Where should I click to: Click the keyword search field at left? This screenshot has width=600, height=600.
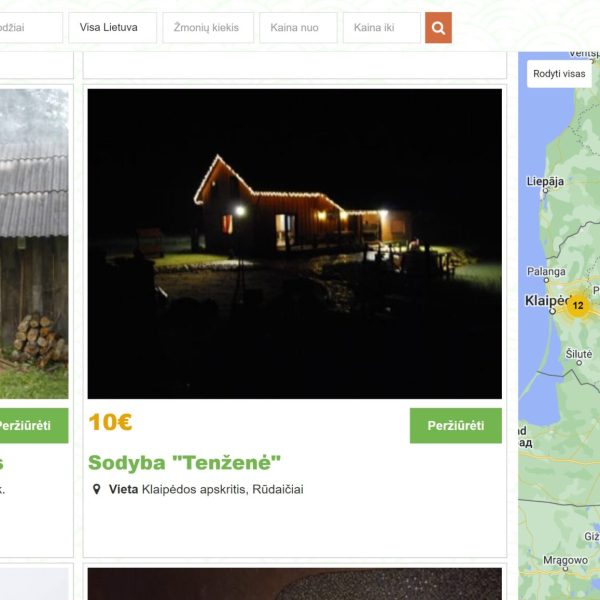click(x=31, y=28)
